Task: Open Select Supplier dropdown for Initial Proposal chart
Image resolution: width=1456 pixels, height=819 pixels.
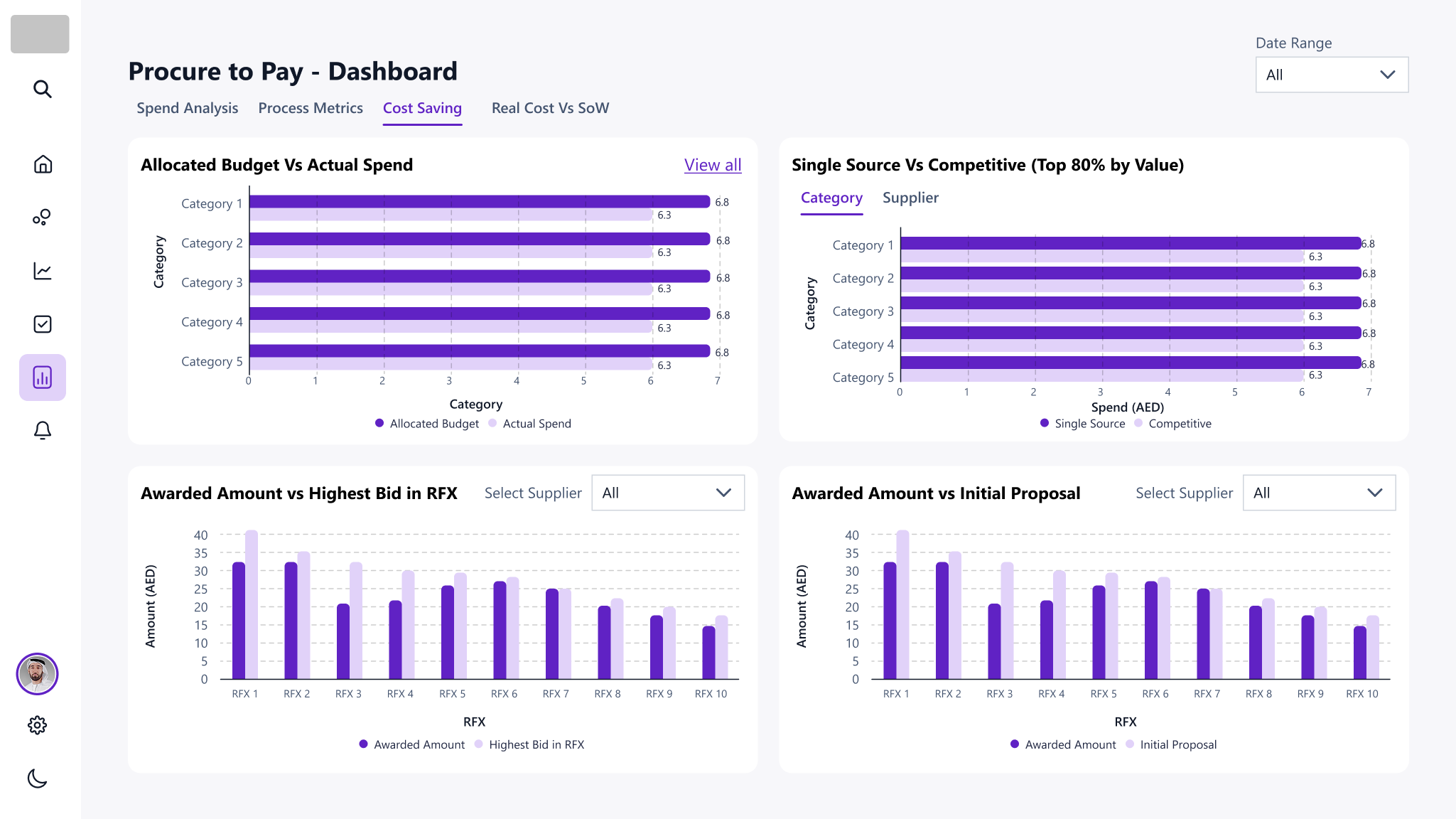Action: 1319,493
